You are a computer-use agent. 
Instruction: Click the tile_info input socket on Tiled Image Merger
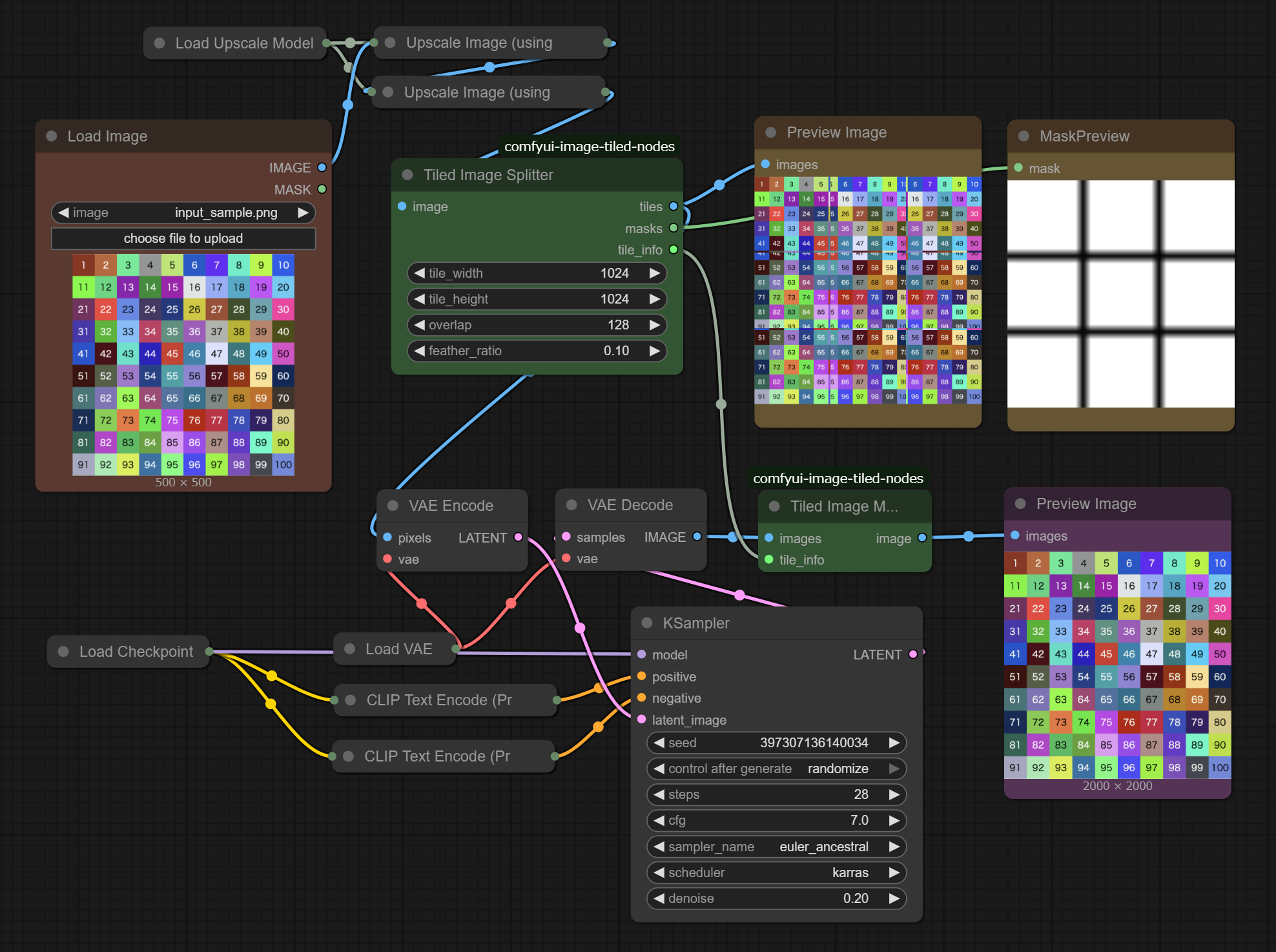pyautogui.click(x=769, y=559)
